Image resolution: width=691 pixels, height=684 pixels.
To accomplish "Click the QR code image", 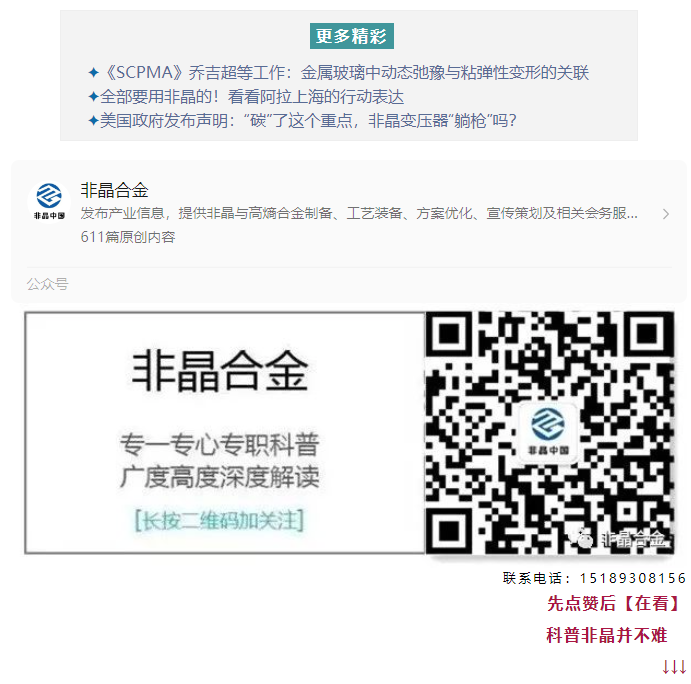I will [550, 433].
